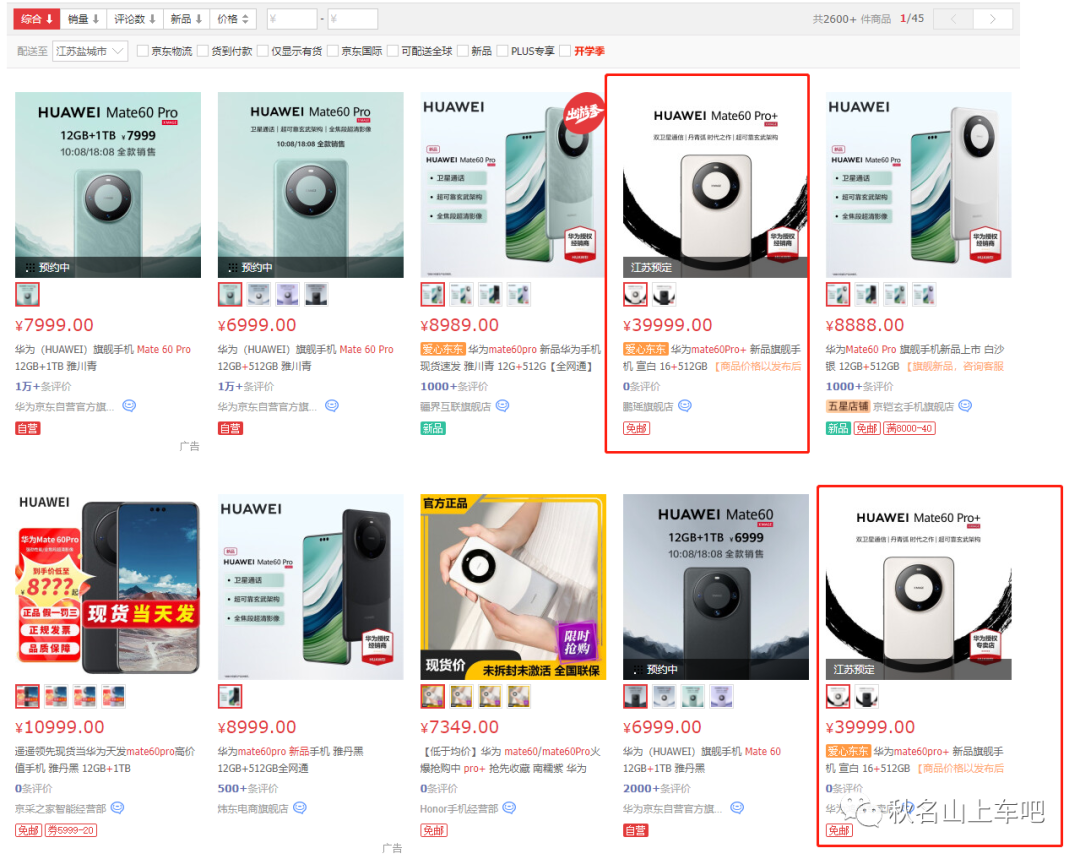Open ¥7999 Mate 60 Pro 12GB+1TB title
1080x859 pixels.
[x=103, y=358]
